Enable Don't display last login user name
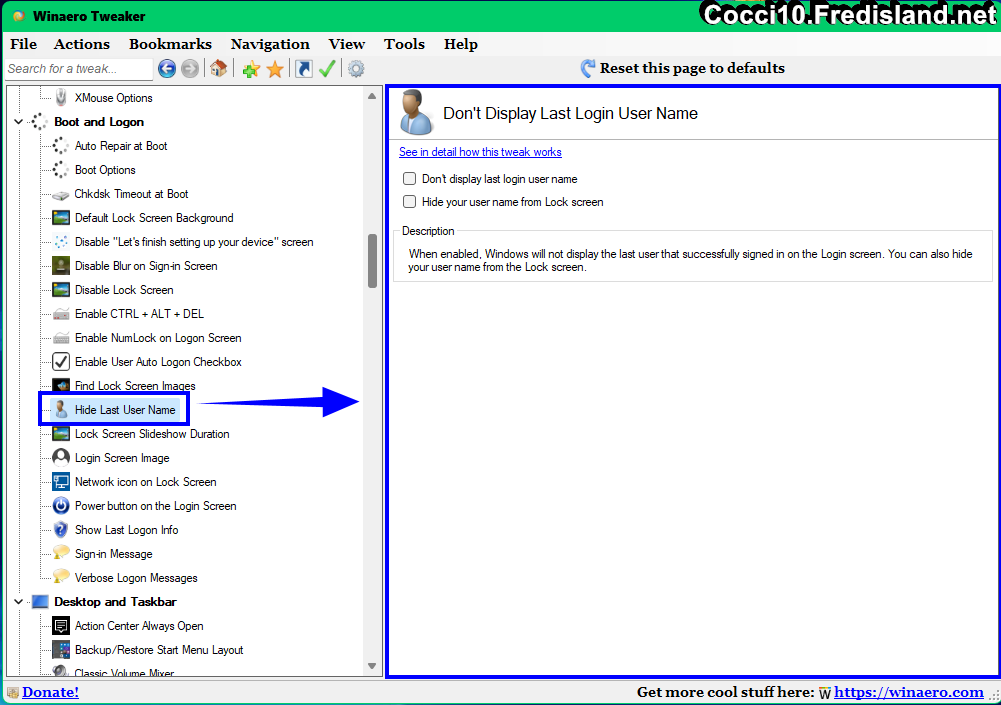The image size is (1001, 705). tap(410, 179)
